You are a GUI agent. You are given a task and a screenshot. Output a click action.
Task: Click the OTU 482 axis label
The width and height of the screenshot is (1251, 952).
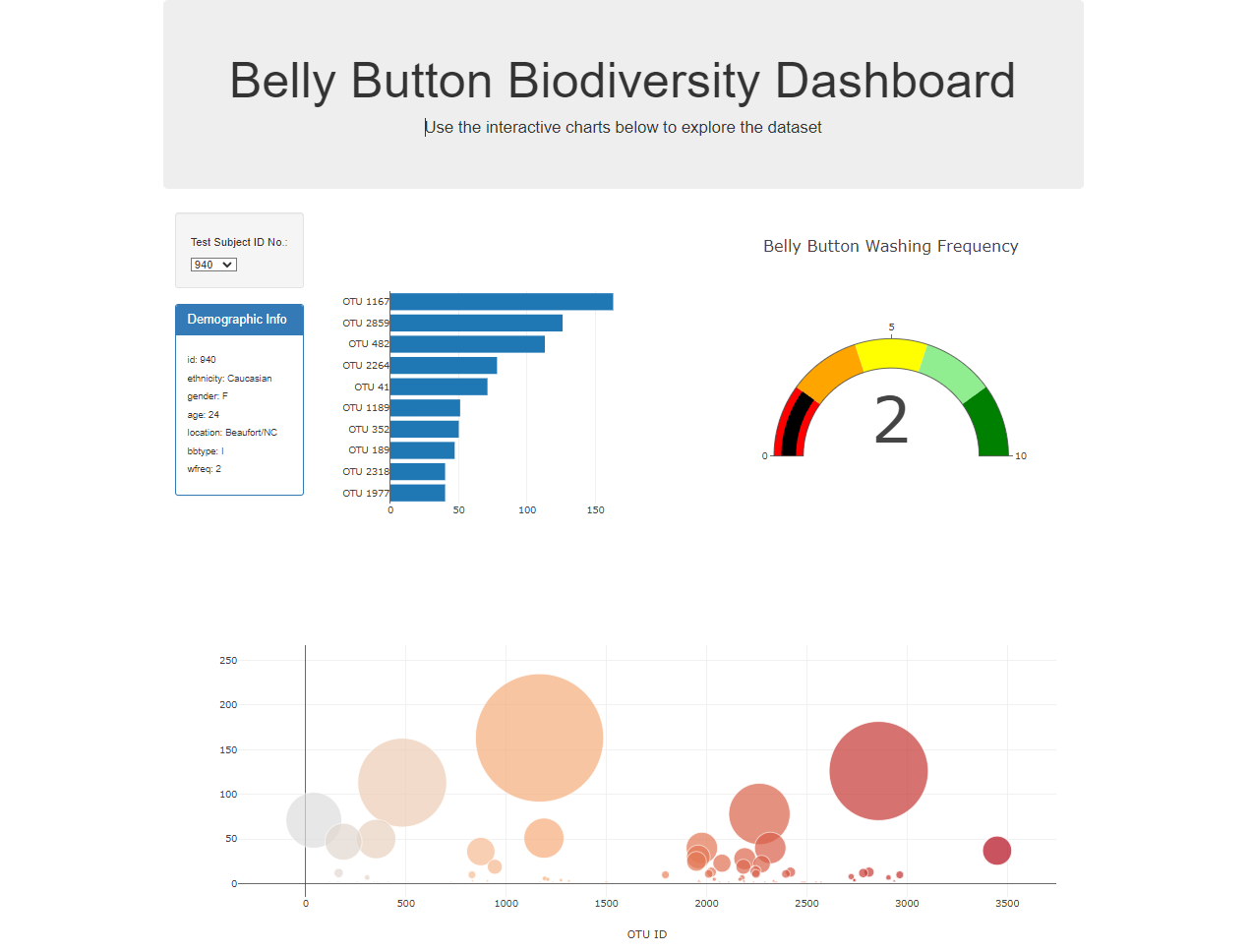pos(366,344)
